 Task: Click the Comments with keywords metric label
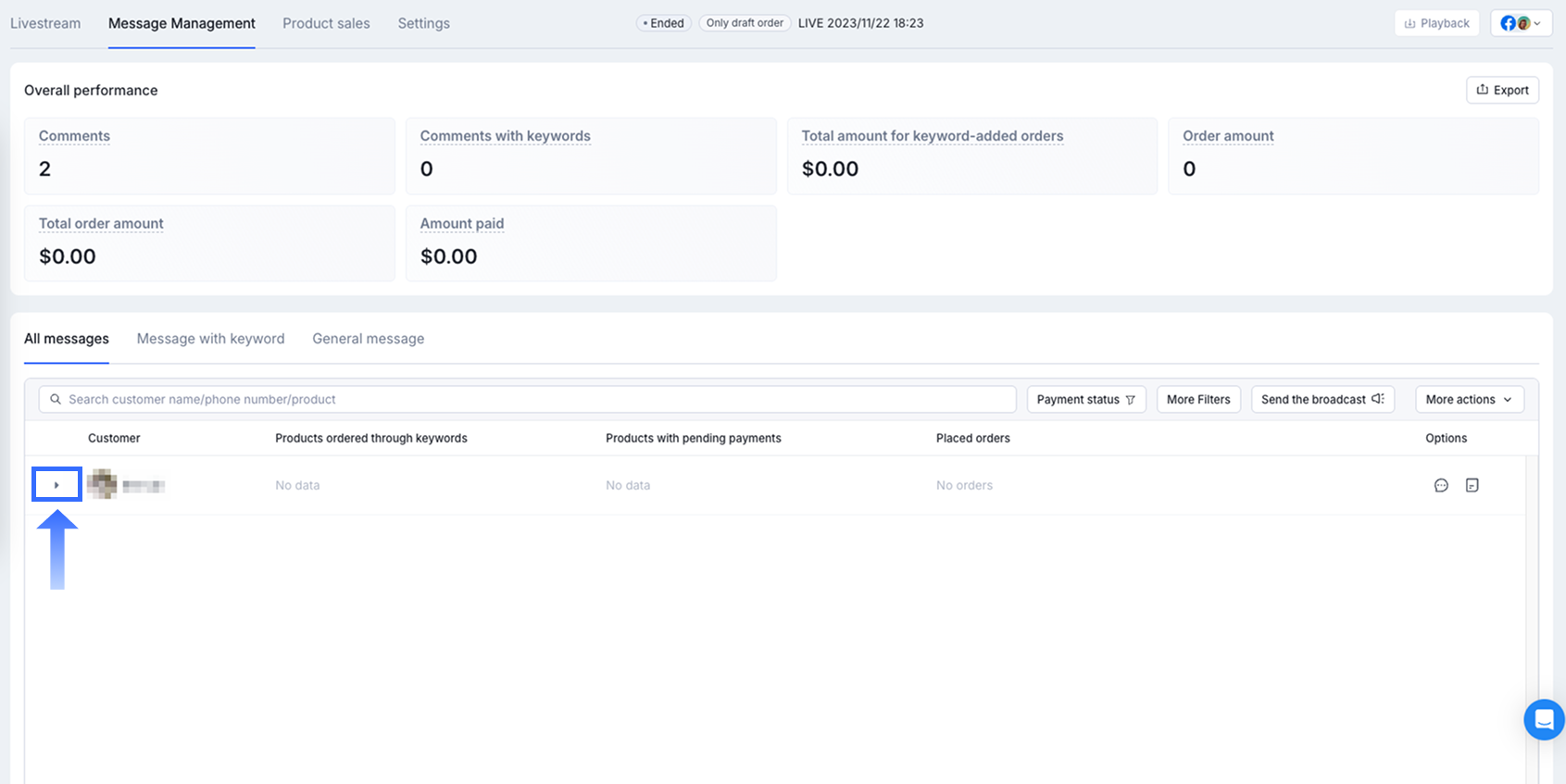click(x=505, y=136)
